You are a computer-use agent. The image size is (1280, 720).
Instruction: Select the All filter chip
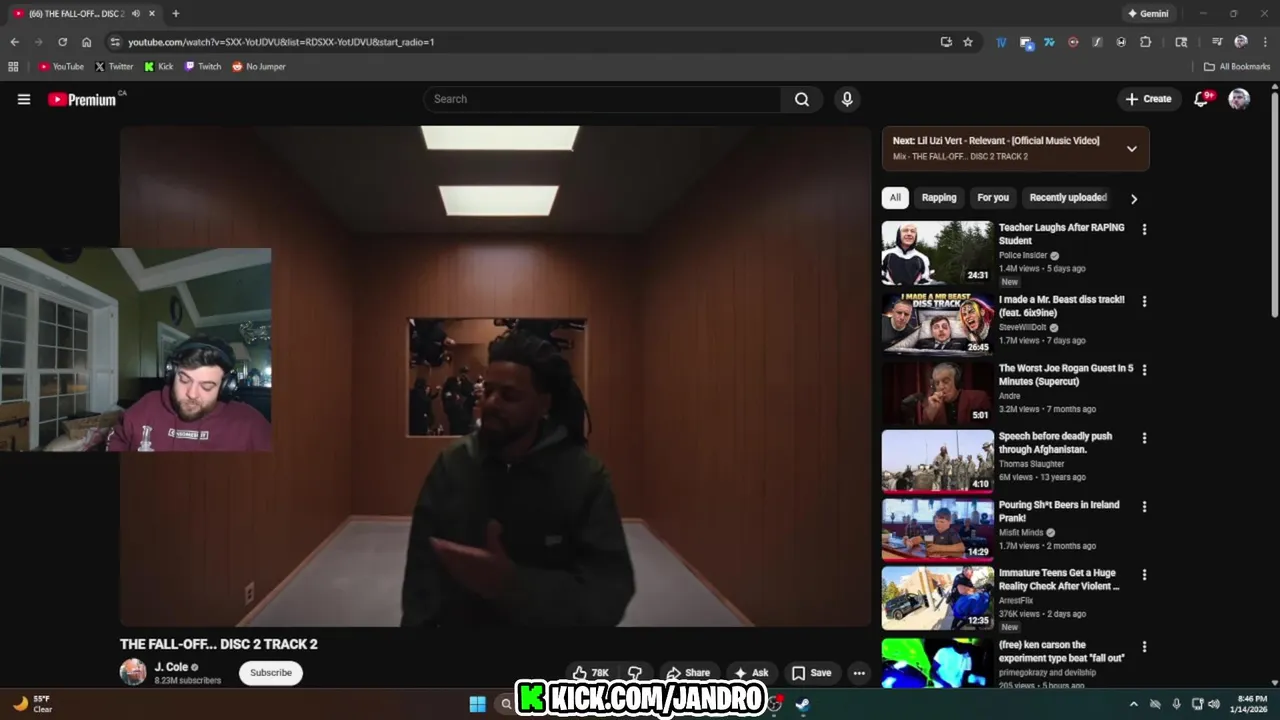895,198
